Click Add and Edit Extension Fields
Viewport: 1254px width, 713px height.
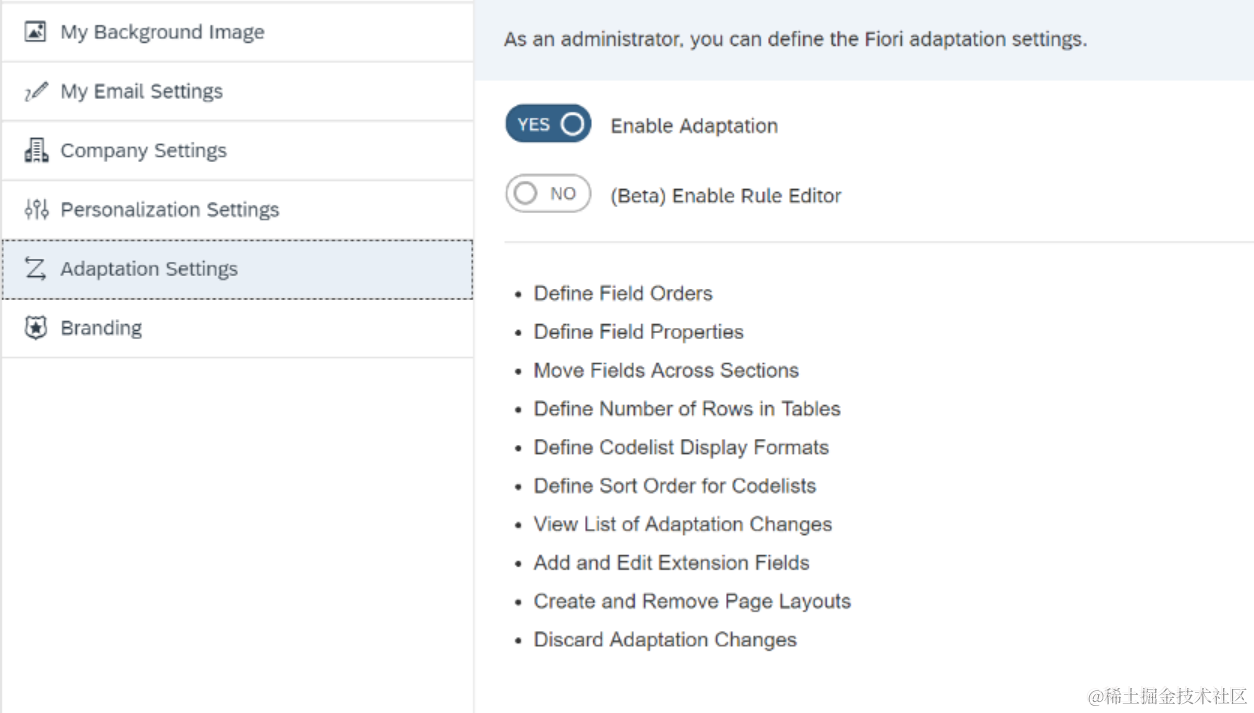click(671, 563)
